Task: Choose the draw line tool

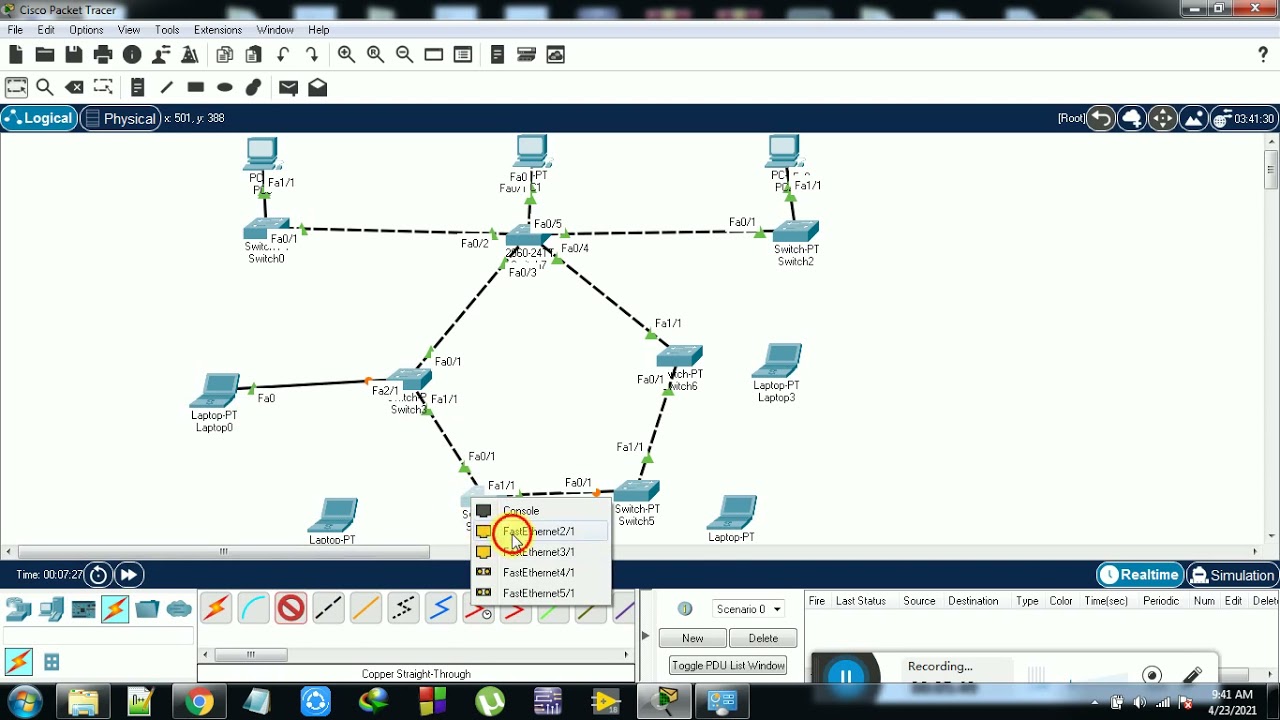Action: [167, 88]
